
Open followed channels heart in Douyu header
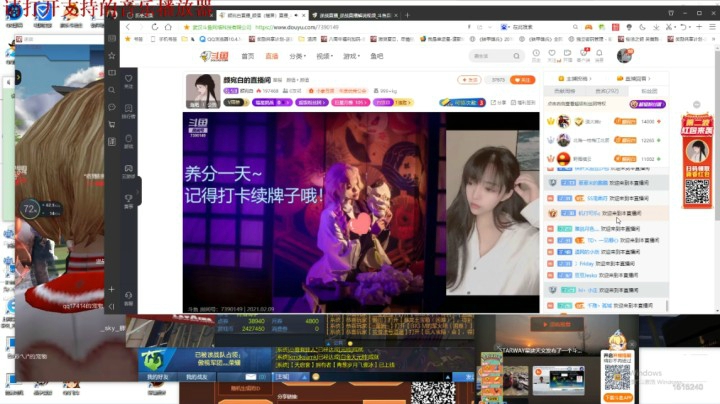552,55
